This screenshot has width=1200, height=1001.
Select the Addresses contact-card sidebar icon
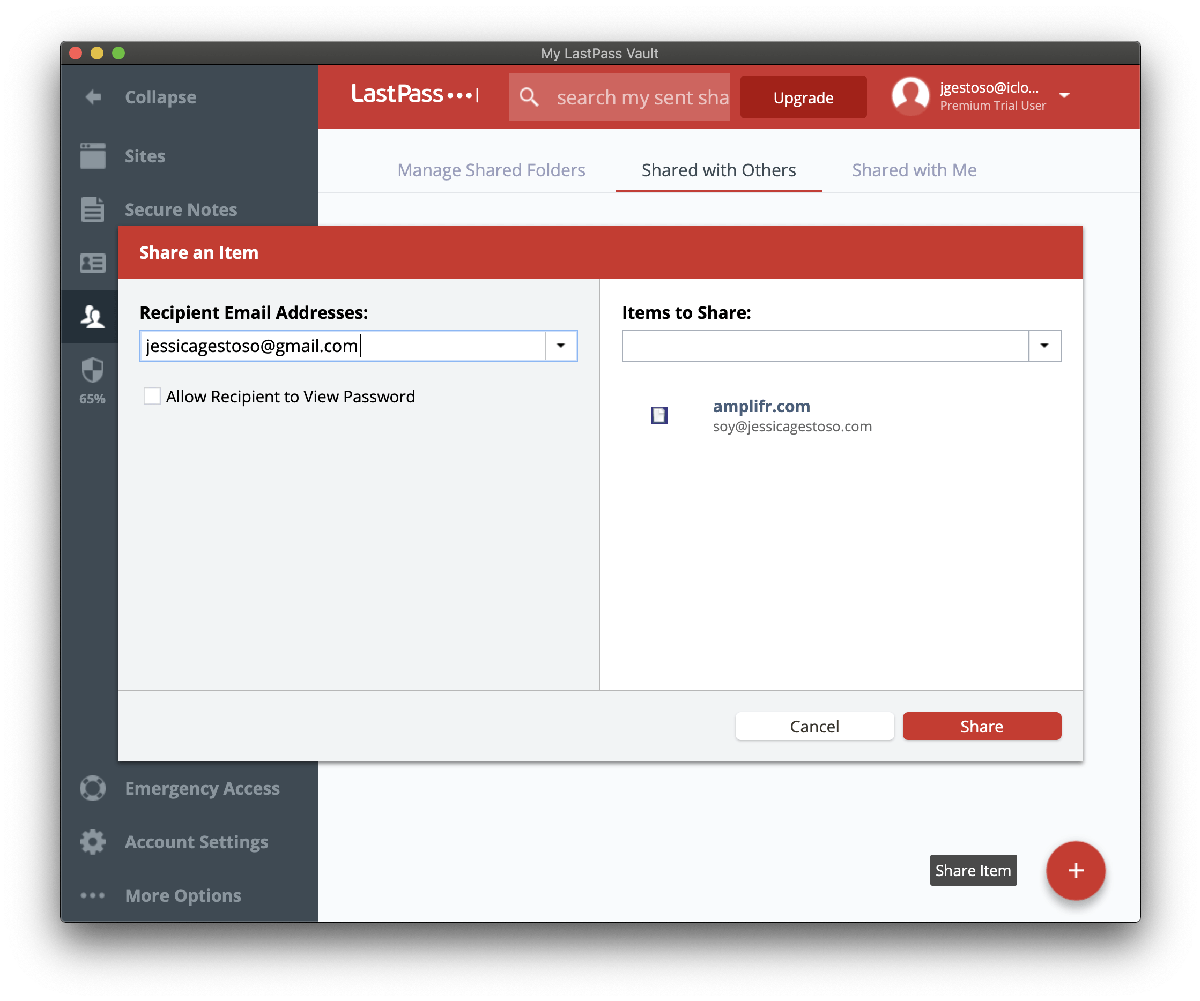pyautogui.click(x=92, y=262)
